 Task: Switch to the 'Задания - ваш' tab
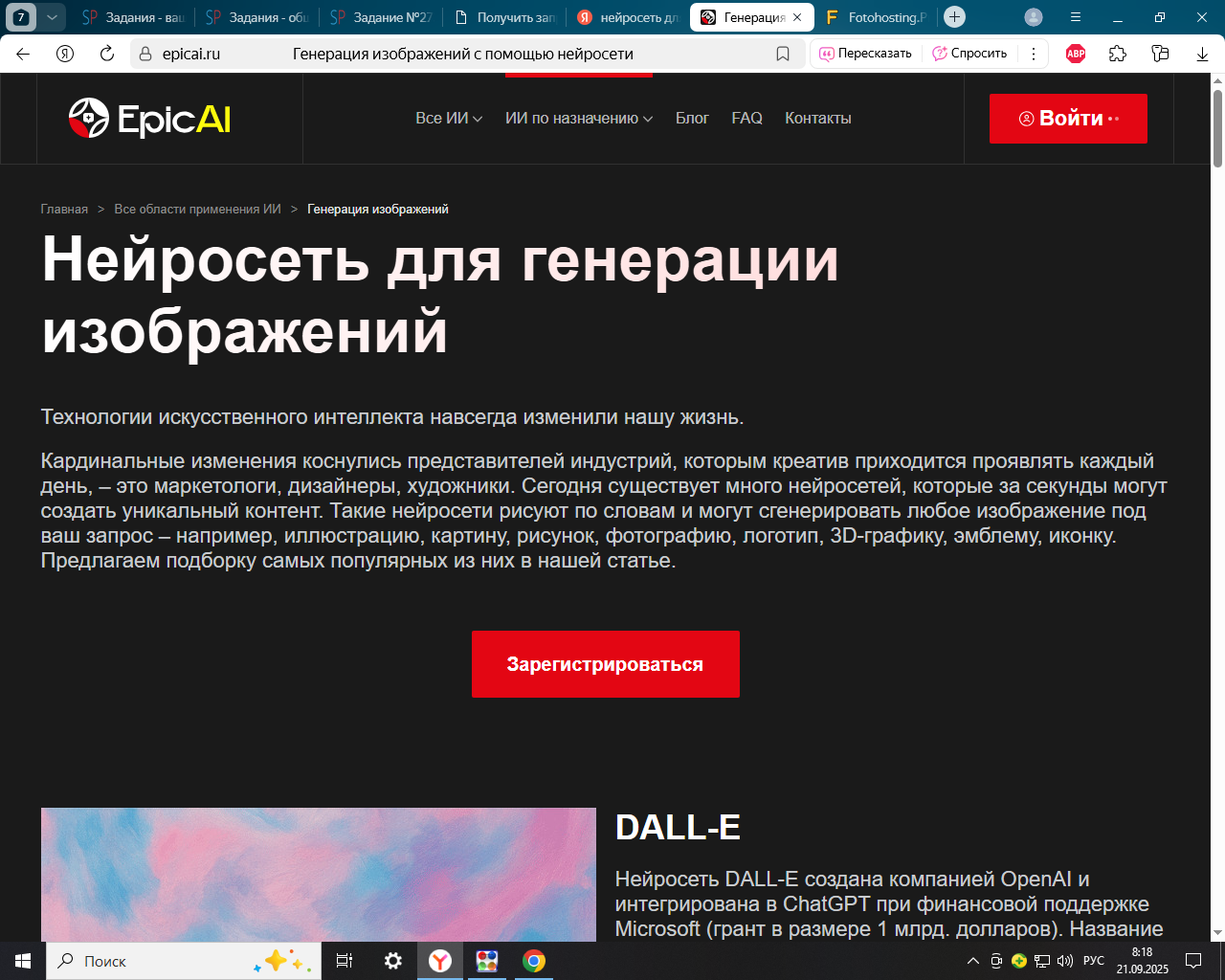(x=132, y=17)
